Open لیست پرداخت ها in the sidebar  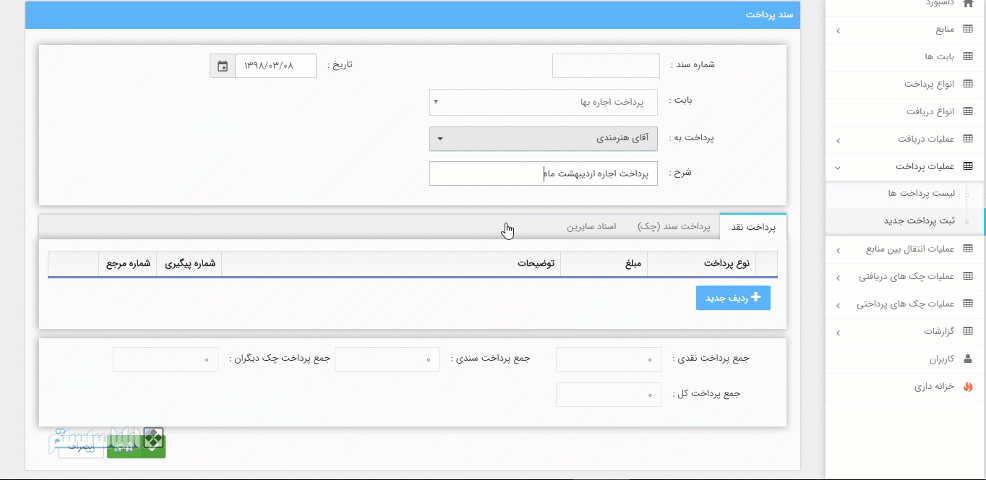click(x=921, y=194)
